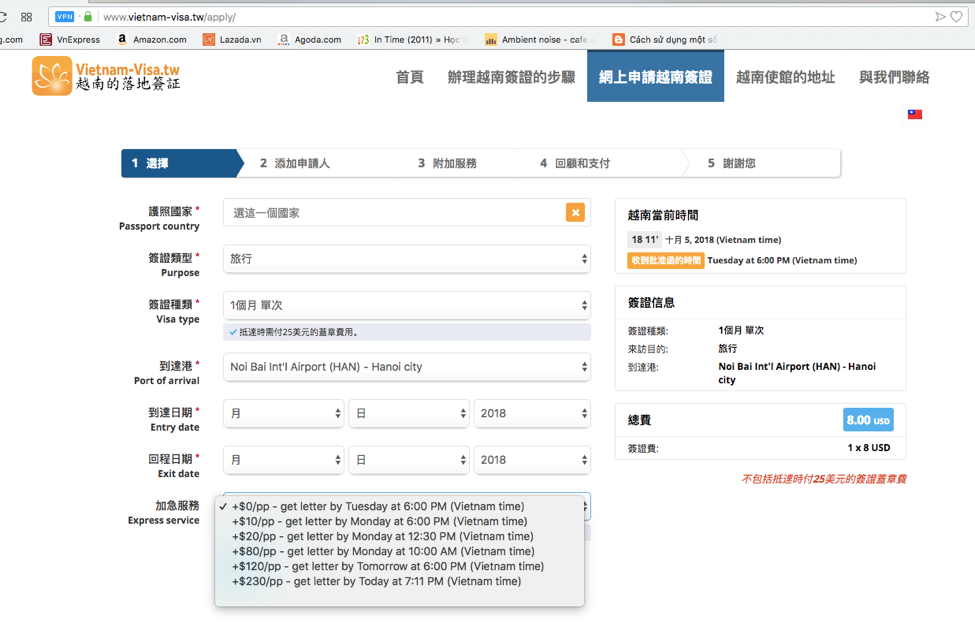
Task: Click the Vietnam-Visa.tw lotus logo
Action: 51,76
